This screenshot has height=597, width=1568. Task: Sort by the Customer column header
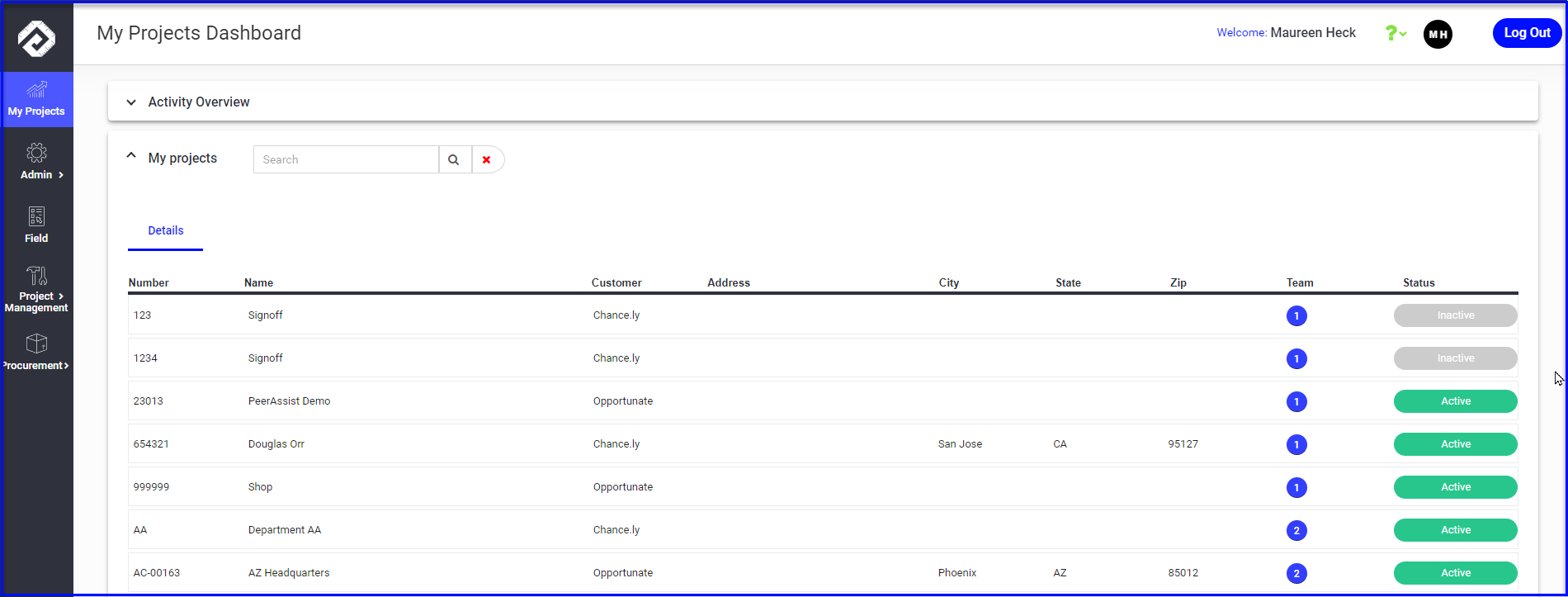(616, 282)
